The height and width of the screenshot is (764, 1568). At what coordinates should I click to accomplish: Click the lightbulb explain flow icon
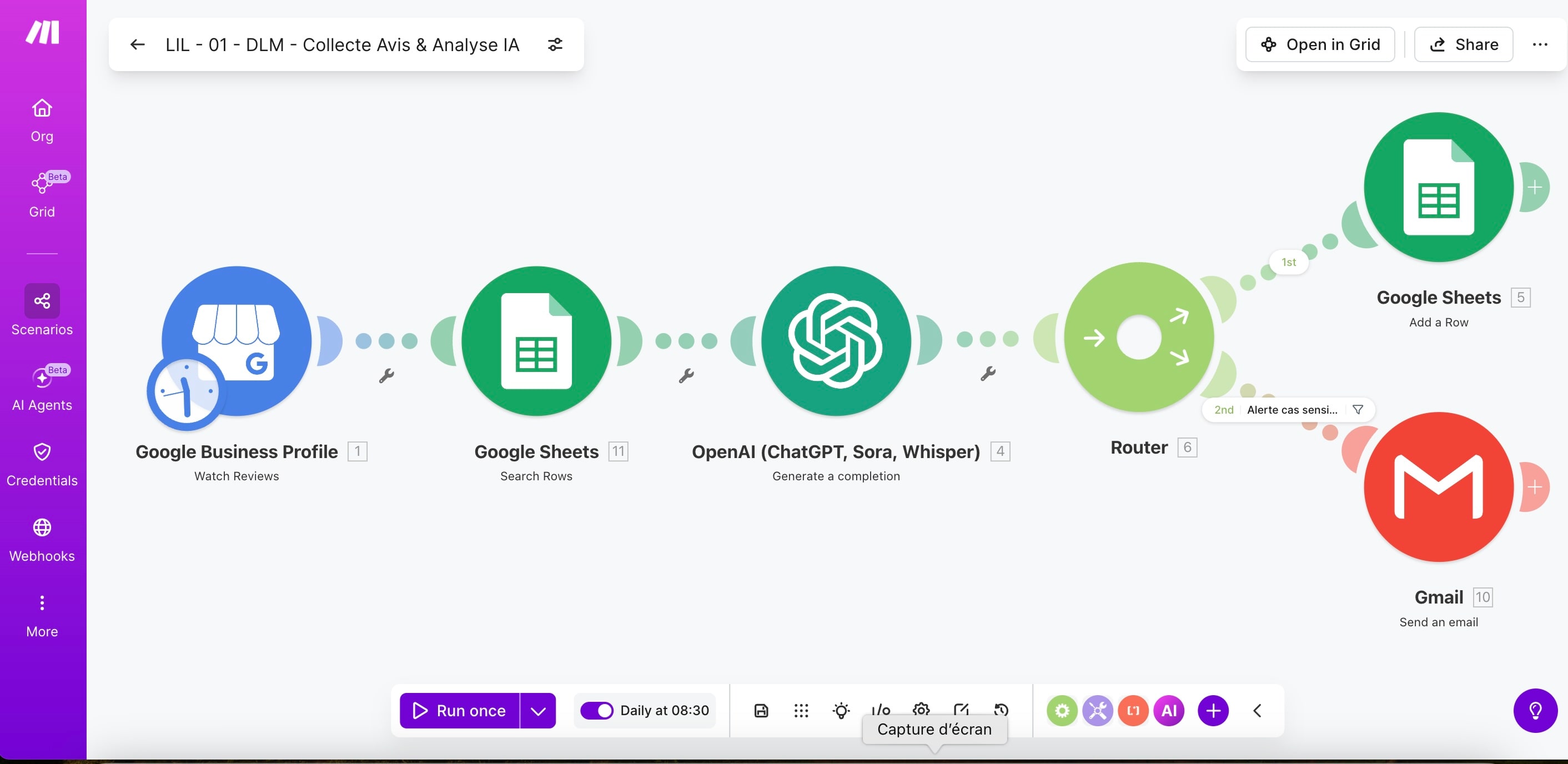[x=841, y=711]
